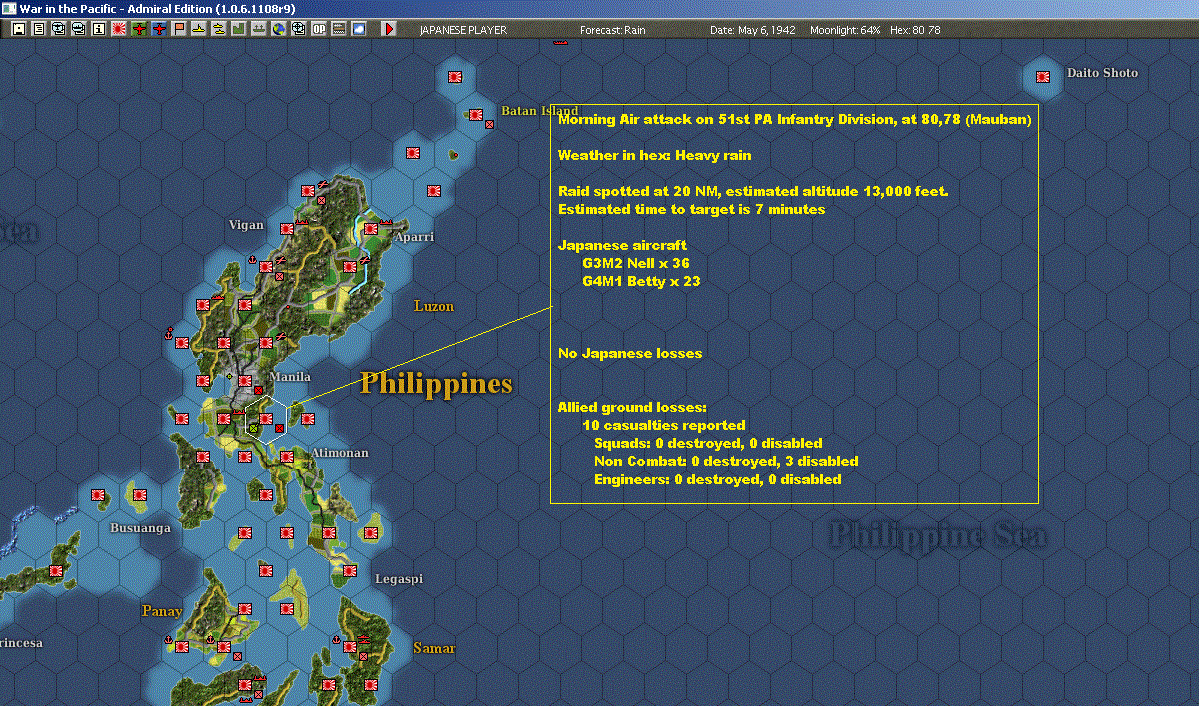Screen dimensions: 1199x706
Task: Click the 'Hex: 80 78' status text
Action: (x=915, y=30)
